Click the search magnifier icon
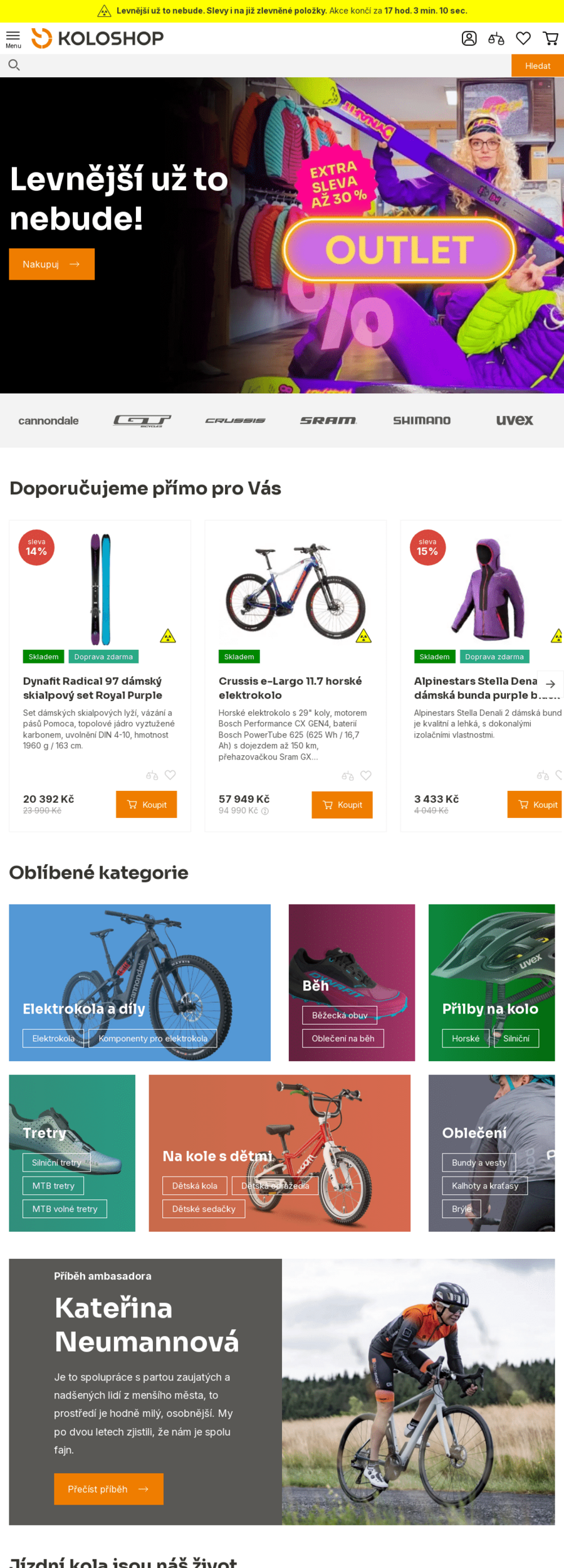Screen dimensions: 564x1568 [14, 65]
